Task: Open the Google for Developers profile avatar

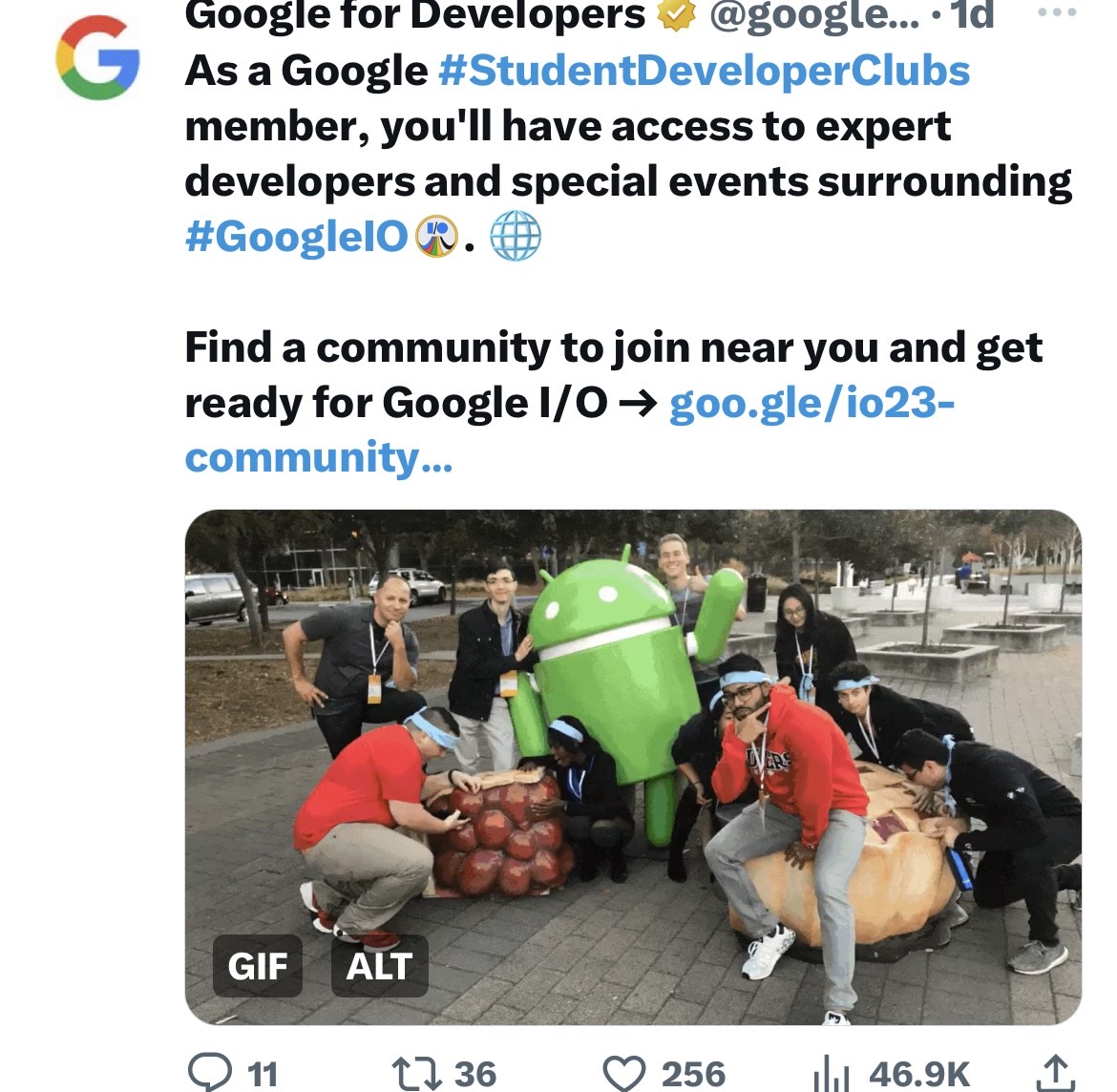Action: [x=97, y=57]
